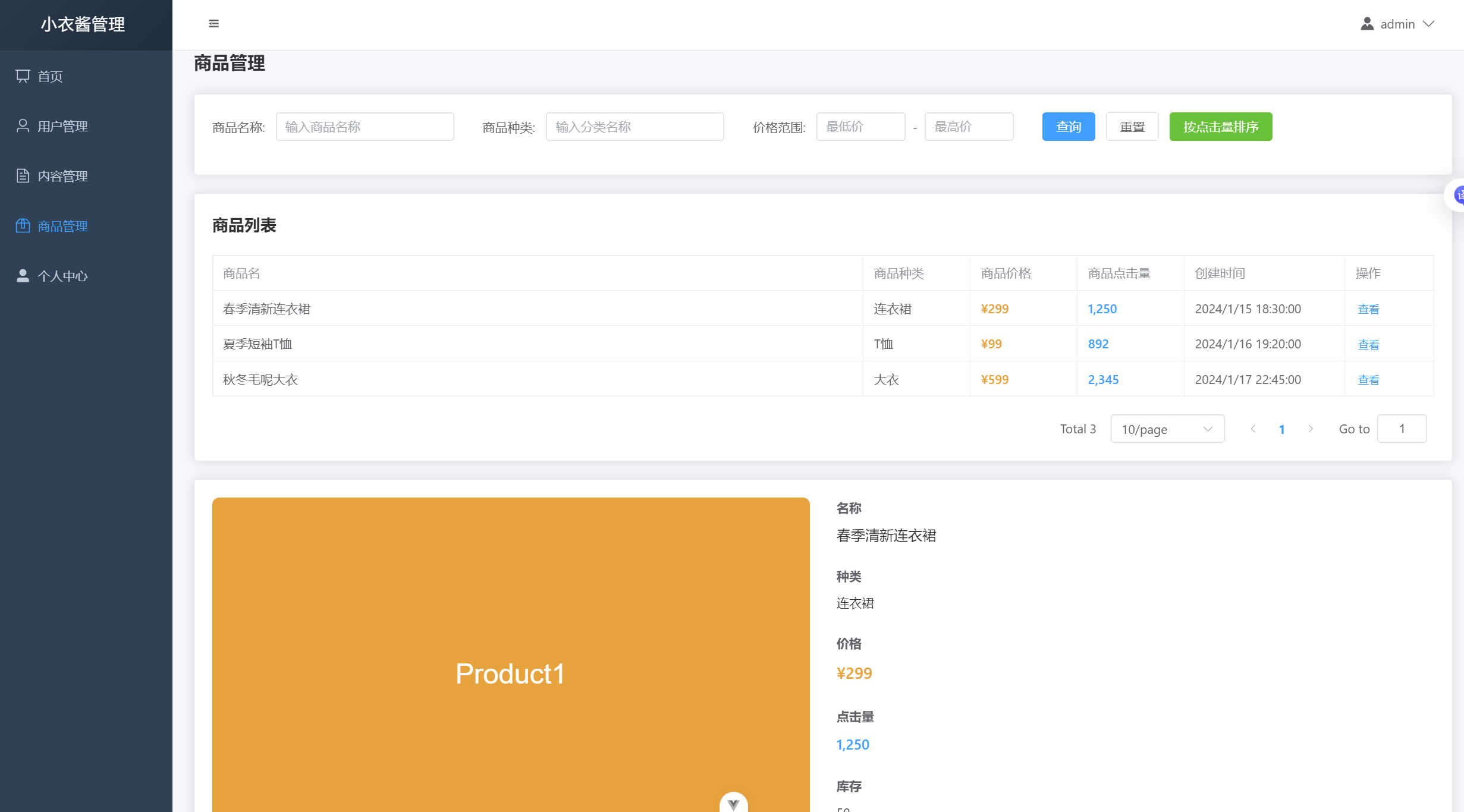Focus the 输入商品名称 input field
This screenshot has height=812, width=1464.
click(x=365, y=127)
